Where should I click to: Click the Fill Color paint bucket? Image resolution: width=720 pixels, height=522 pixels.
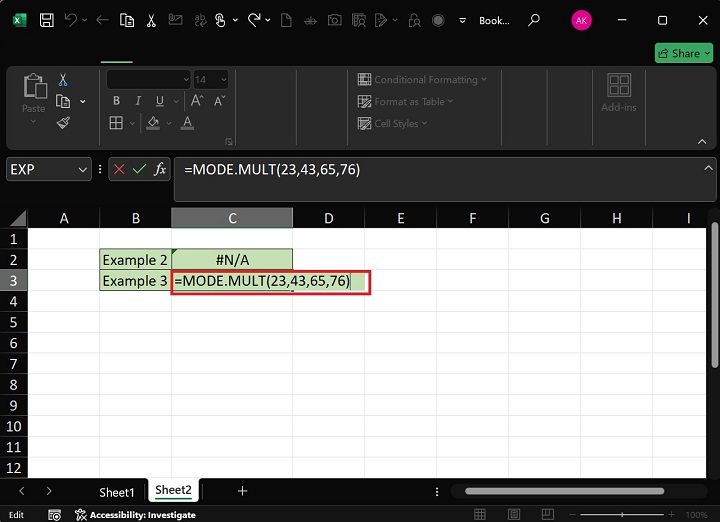(153, 123)
